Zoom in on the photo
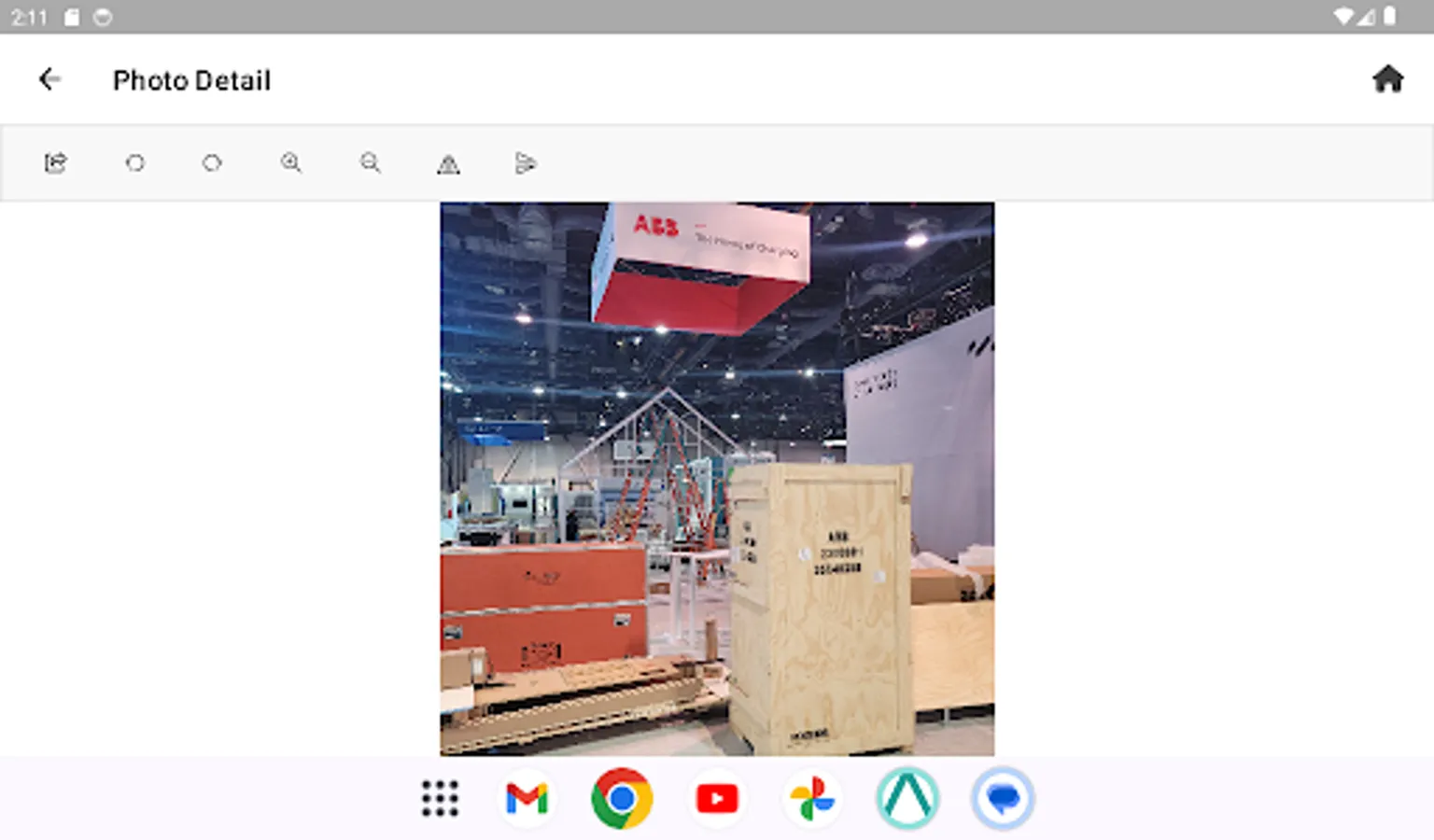This screenshot has width=1434, height=840. [x=291, y=162]
